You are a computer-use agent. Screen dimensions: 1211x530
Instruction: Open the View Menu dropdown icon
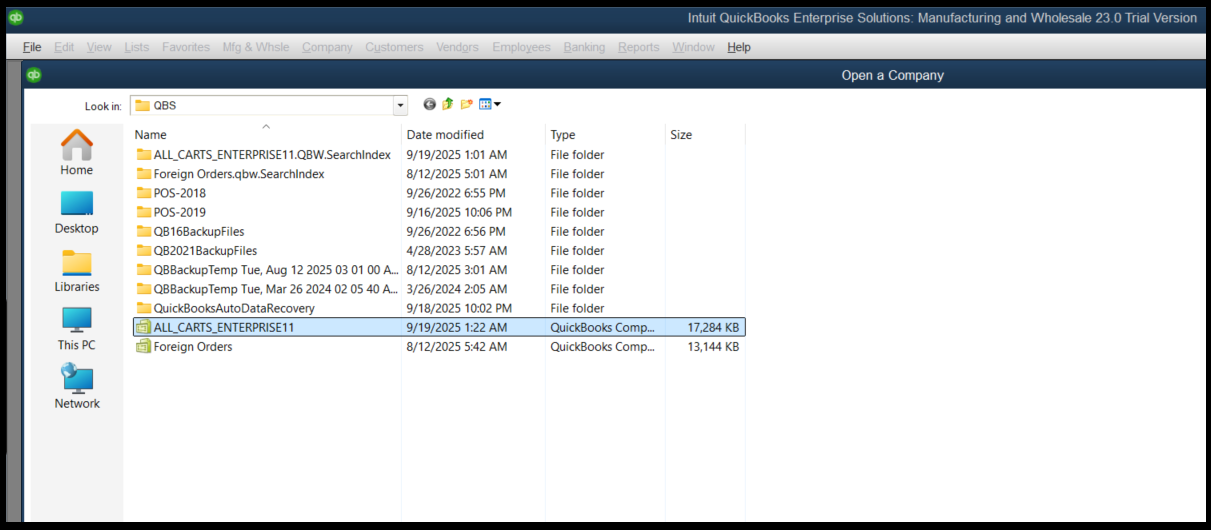[489, 105]
